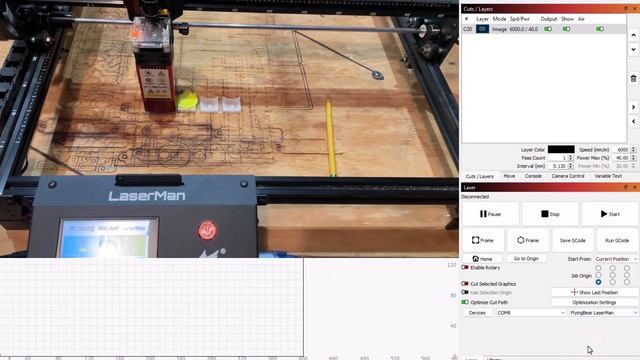The height and width of the screenshot is (360, 640).
Task: Home the laser head
Action: 483,258
